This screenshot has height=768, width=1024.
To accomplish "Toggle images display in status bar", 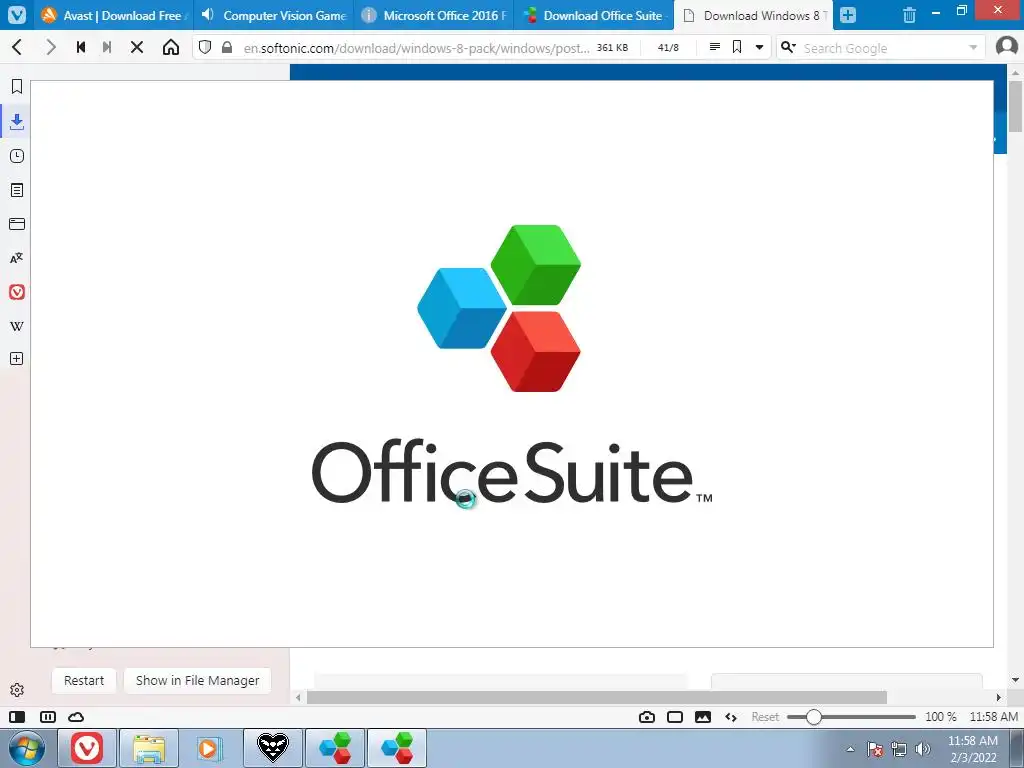I will [x=703, y=717].
